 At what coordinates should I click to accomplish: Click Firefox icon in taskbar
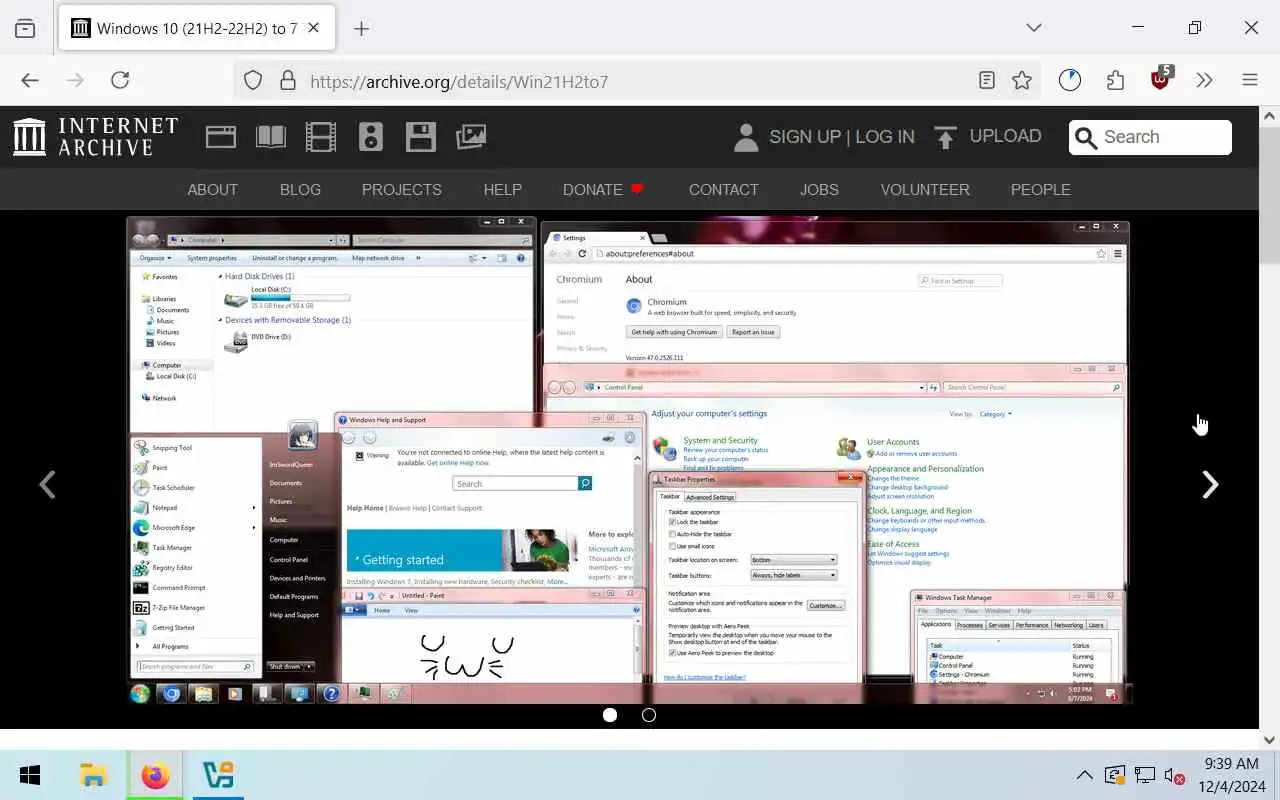tap(155, 775)
